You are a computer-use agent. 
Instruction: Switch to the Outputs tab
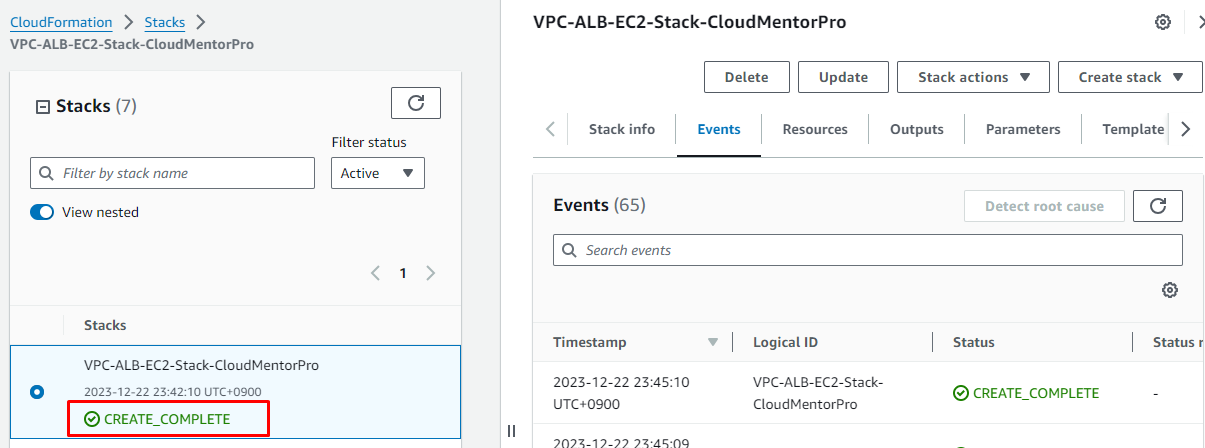click(916, 129)
